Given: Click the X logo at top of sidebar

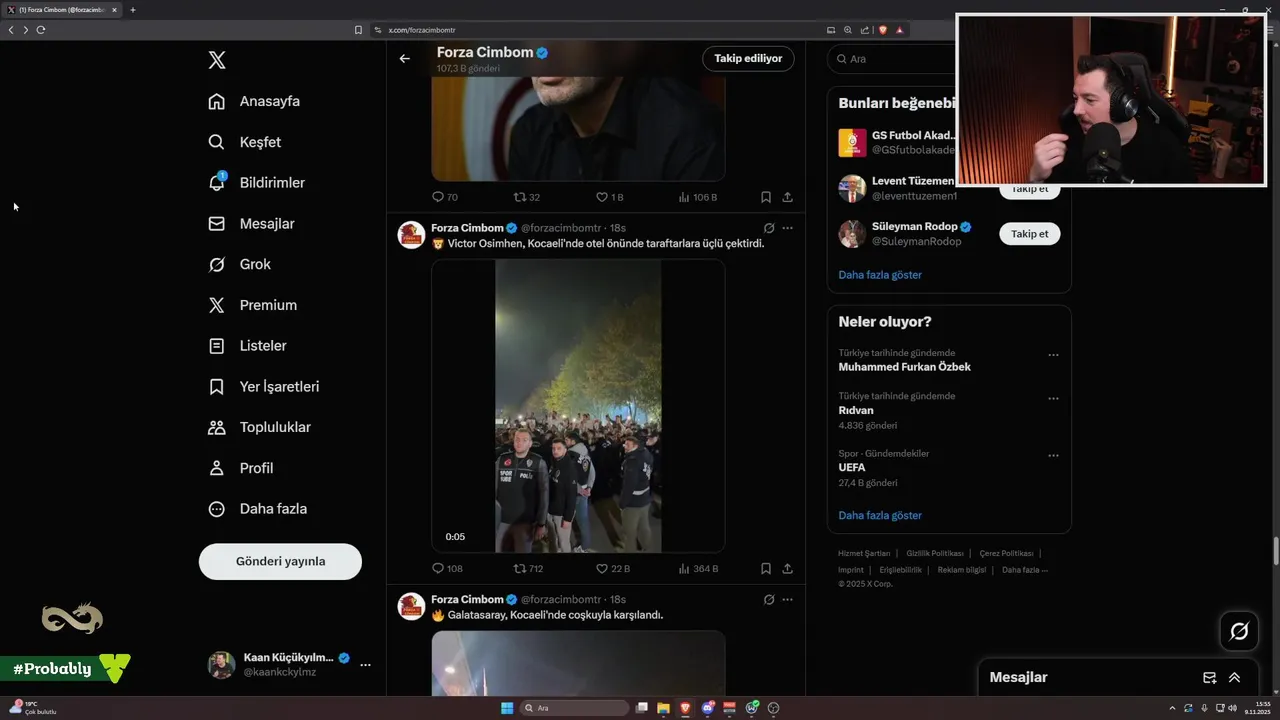Looking at the screenshot, I should point(217,60).
